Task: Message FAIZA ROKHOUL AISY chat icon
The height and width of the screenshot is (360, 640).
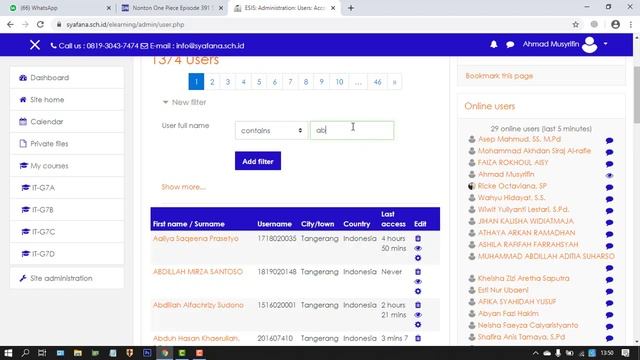Action: click(609, 164)
